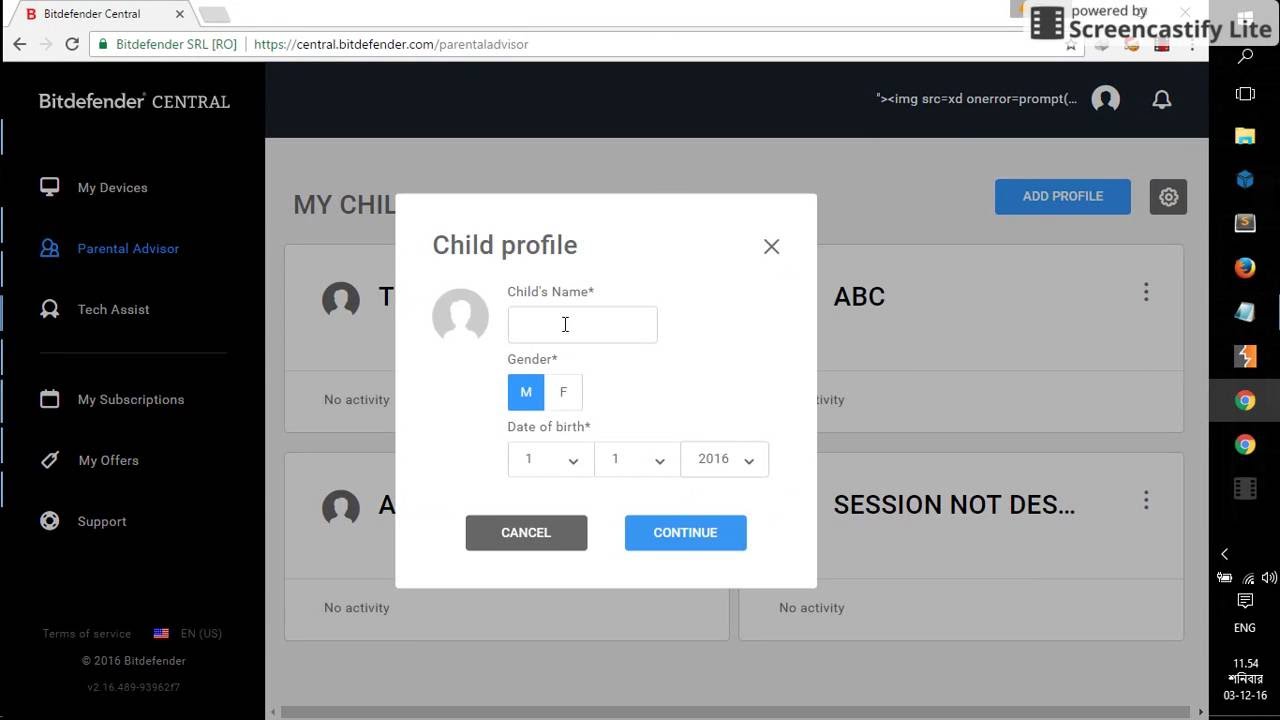Image resolution: width=1280 pixels, height=720 pixels.
Task: Open SESSION NOT DES... profile options menu
Action: [1146, 500]
